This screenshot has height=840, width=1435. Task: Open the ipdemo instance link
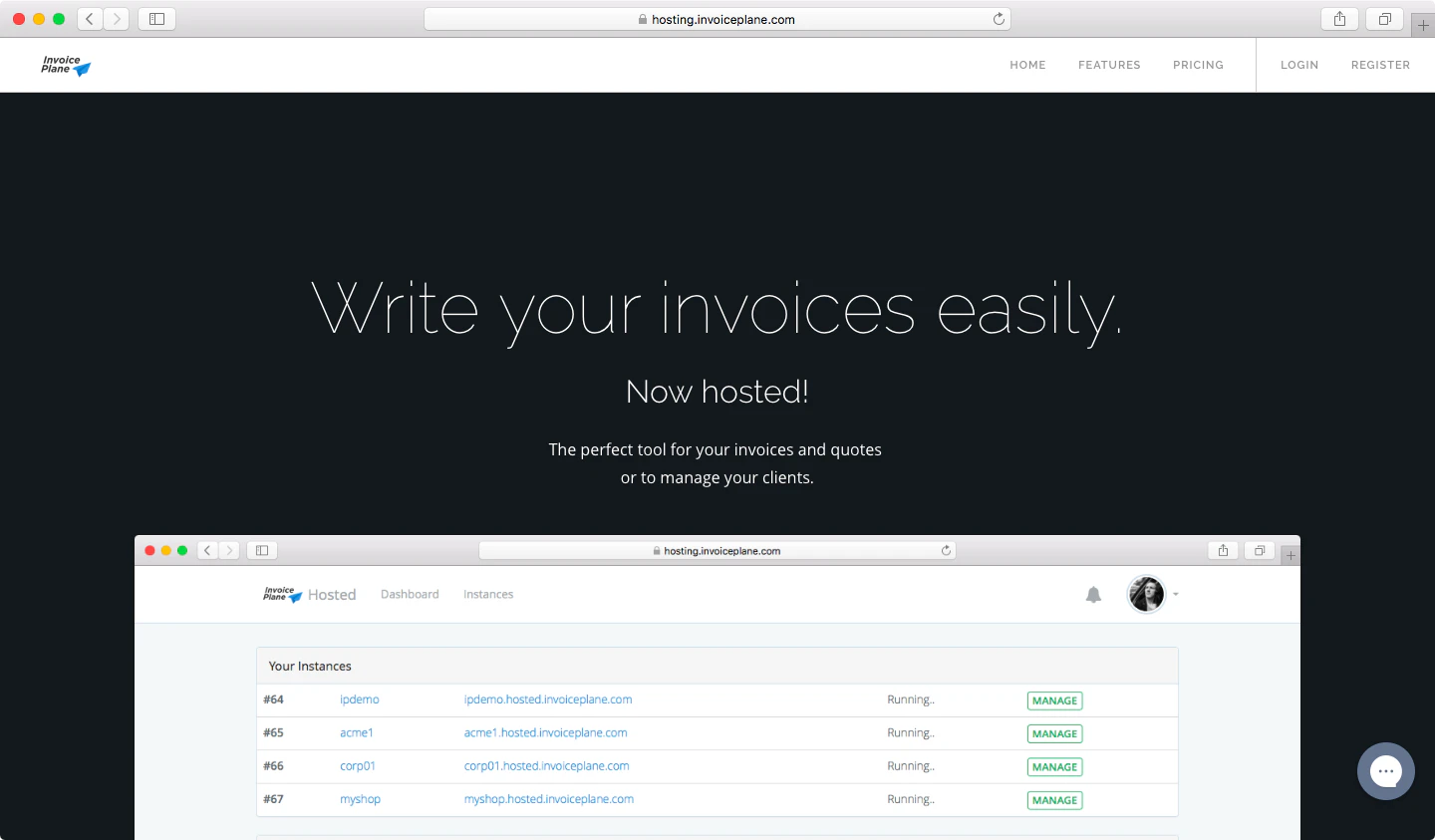tap(360, 700)
